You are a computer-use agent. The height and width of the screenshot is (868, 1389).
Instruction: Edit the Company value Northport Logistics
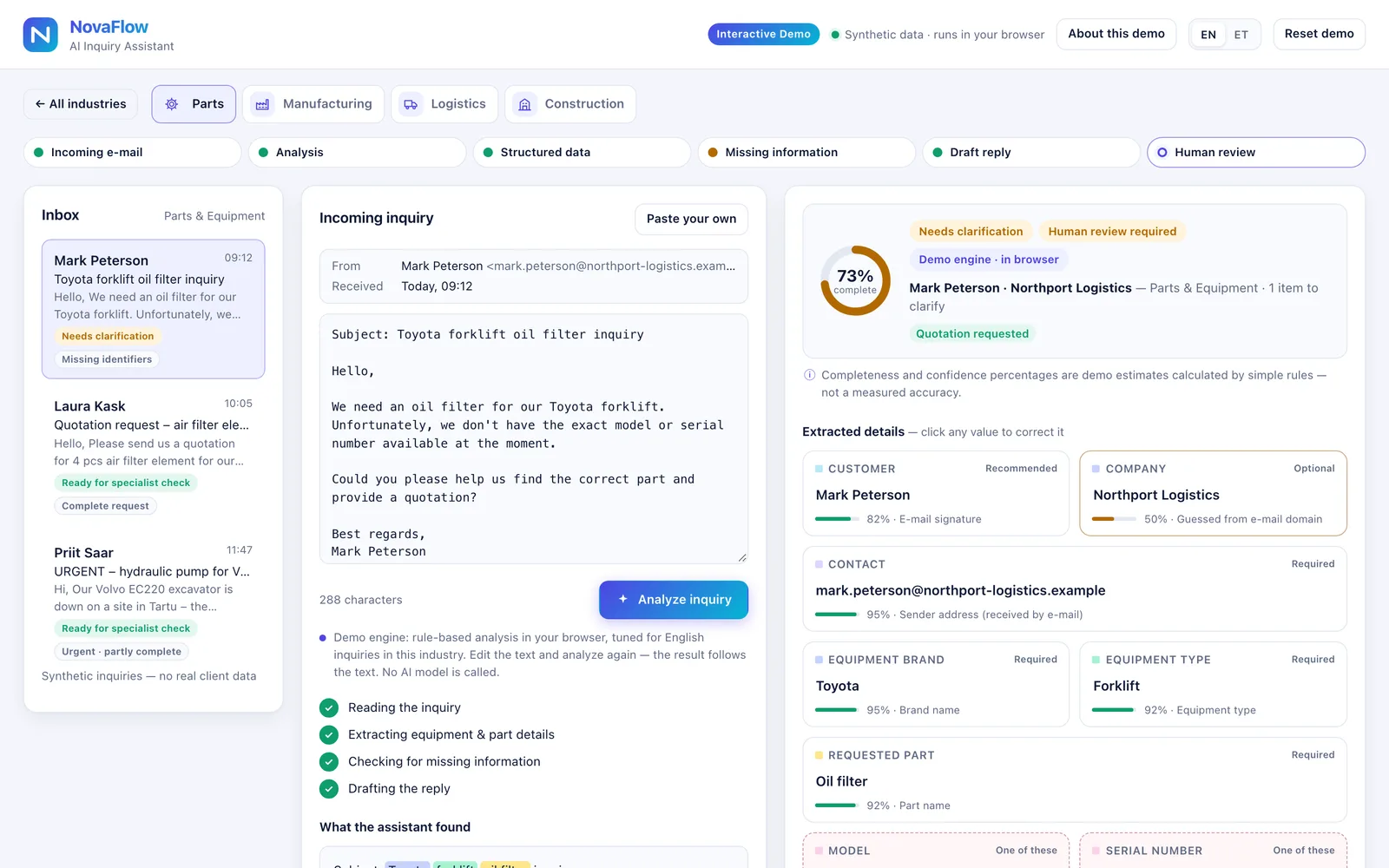point(1156,496)
